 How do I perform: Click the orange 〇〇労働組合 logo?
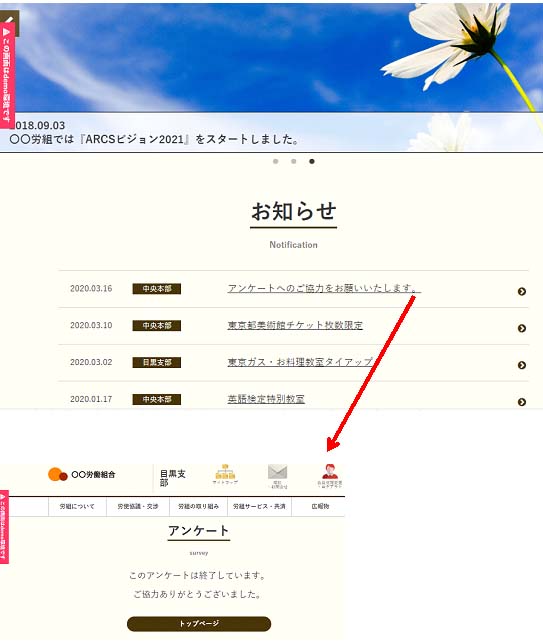pos(82,474)
